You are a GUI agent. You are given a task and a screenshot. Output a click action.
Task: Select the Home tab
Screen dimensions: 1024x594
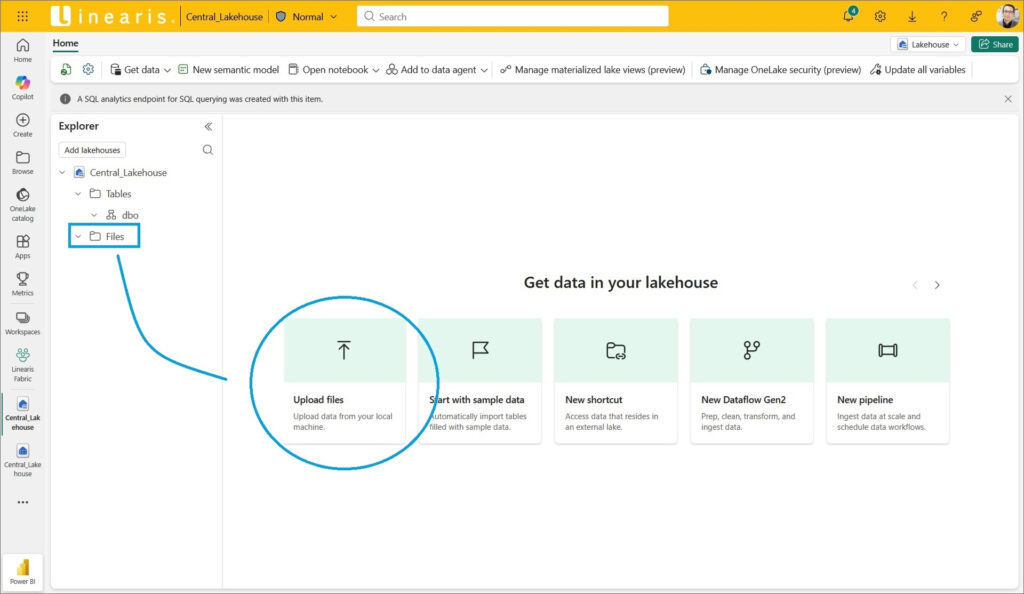point(65,44)
